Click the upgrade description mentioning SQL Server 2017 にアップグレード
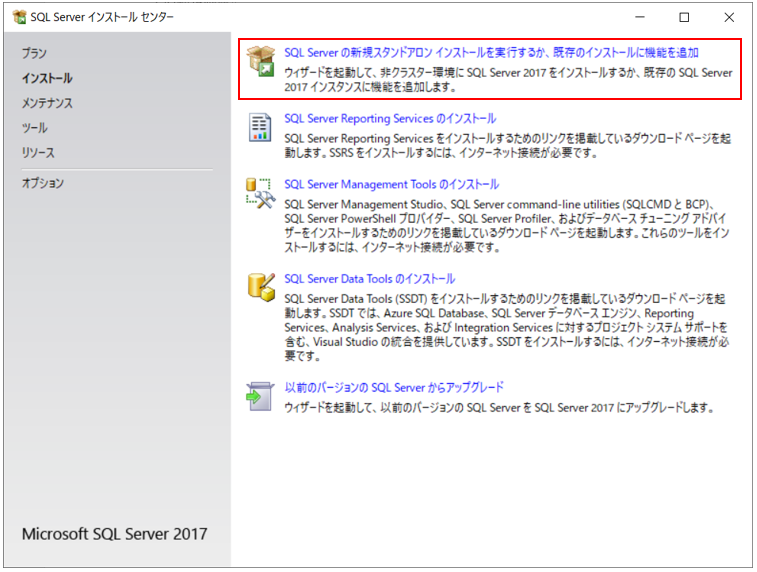757x572 pixels. point(499,408)
